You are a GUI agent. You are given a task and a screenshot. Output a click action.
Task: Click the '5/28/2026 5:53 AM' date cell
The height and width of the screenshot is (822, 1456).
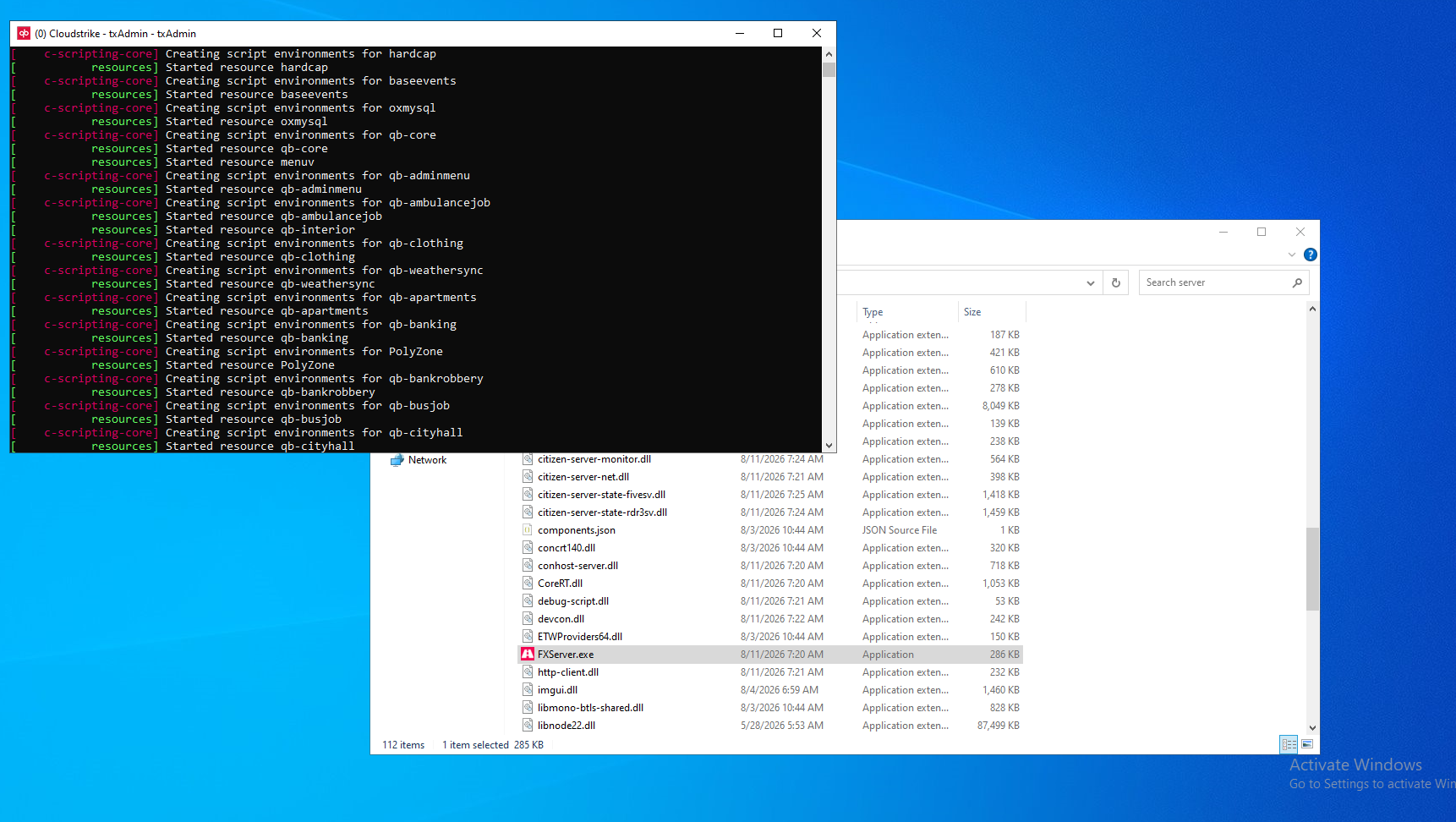(x=782, y=726)
